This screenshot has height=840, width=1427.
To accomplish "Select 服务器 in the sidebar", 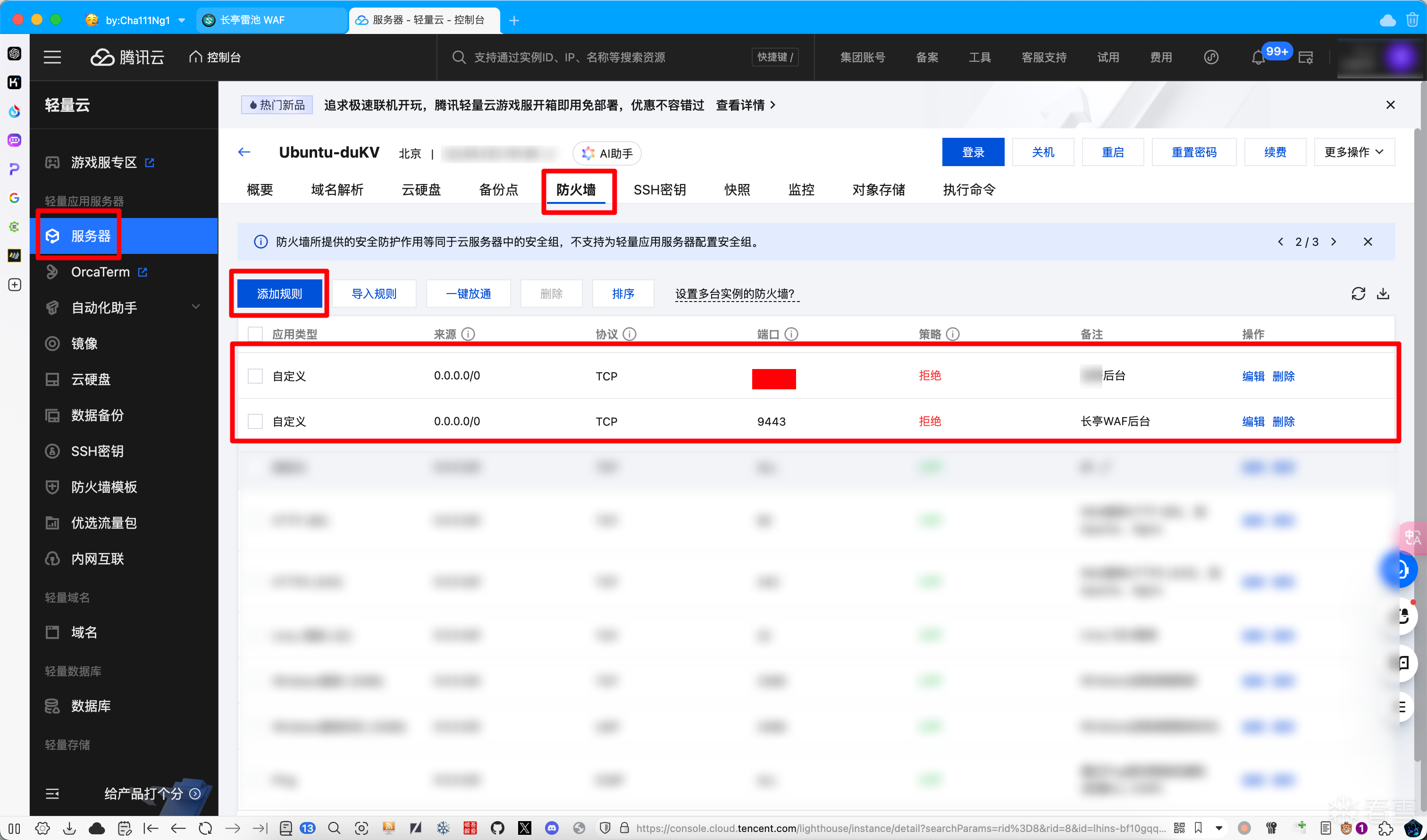I will pos(124,235).
